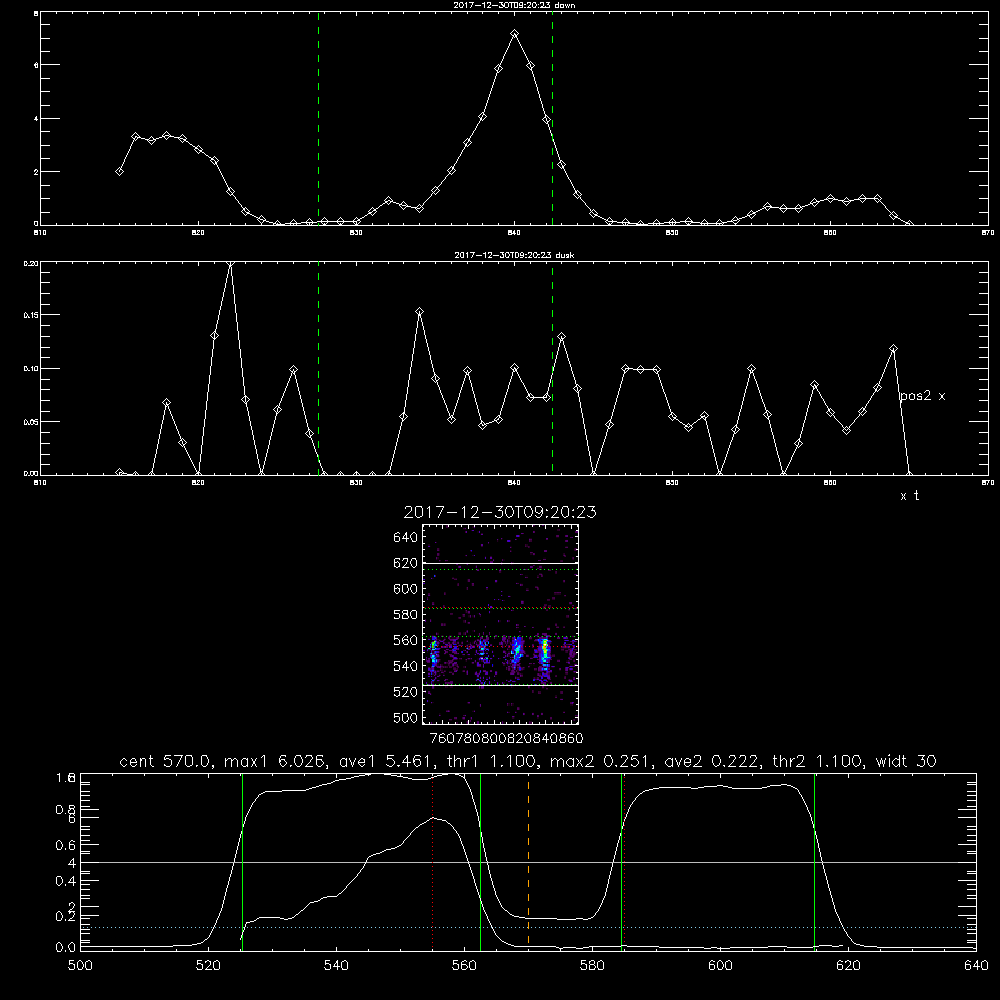1000x1000 pixels.
Task: Click the first diamond marker of dawn curve
Action: tap(119, 172)
